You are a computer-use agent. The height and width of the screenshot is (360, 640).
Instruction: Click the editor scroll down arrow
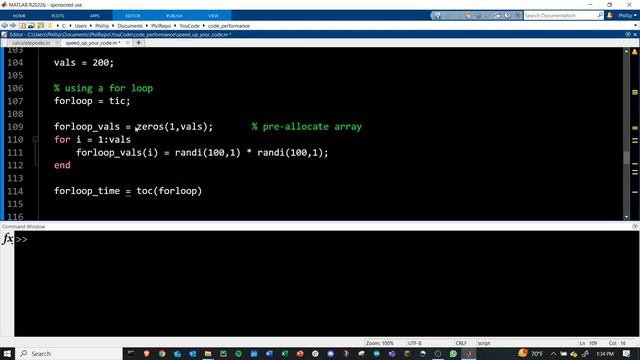coord(627,217)
